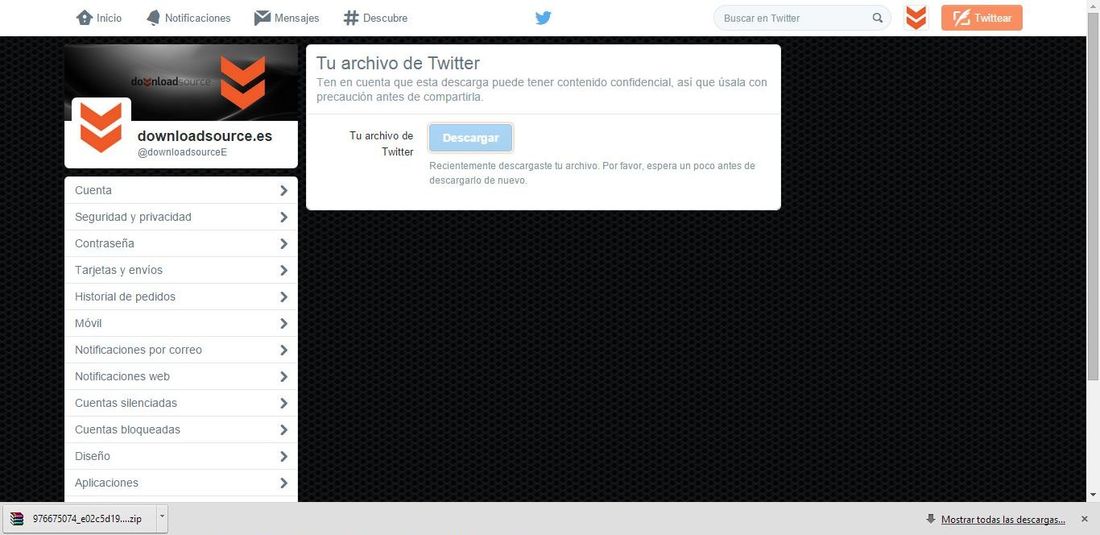Open the profile avatar menu in top bar
Screen dimensions: 1100x535
point(915,18)
